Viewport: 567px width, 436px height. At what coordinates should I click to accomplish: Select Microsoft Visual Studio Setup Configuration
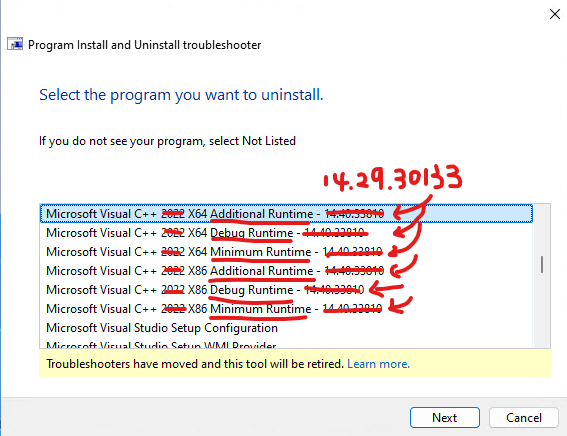click(286, 328)
